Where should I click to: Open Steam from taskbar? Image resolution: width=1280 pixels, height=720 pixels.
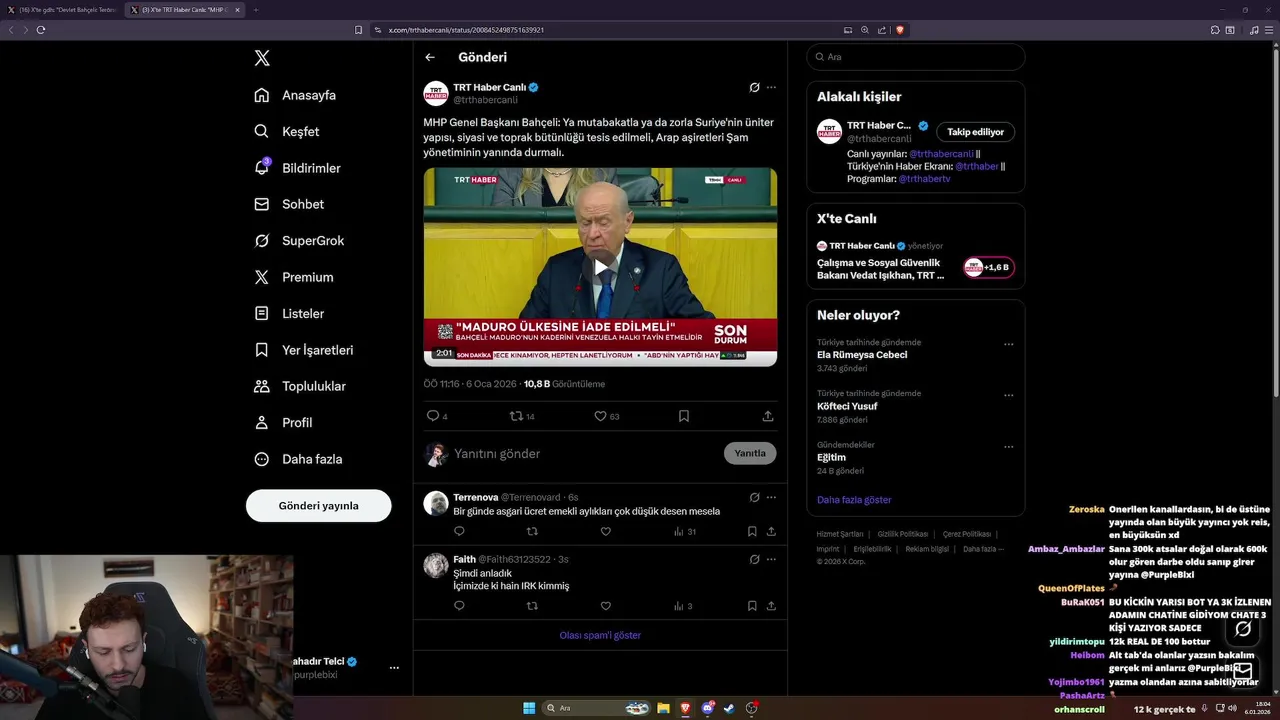tap(729, 708)
